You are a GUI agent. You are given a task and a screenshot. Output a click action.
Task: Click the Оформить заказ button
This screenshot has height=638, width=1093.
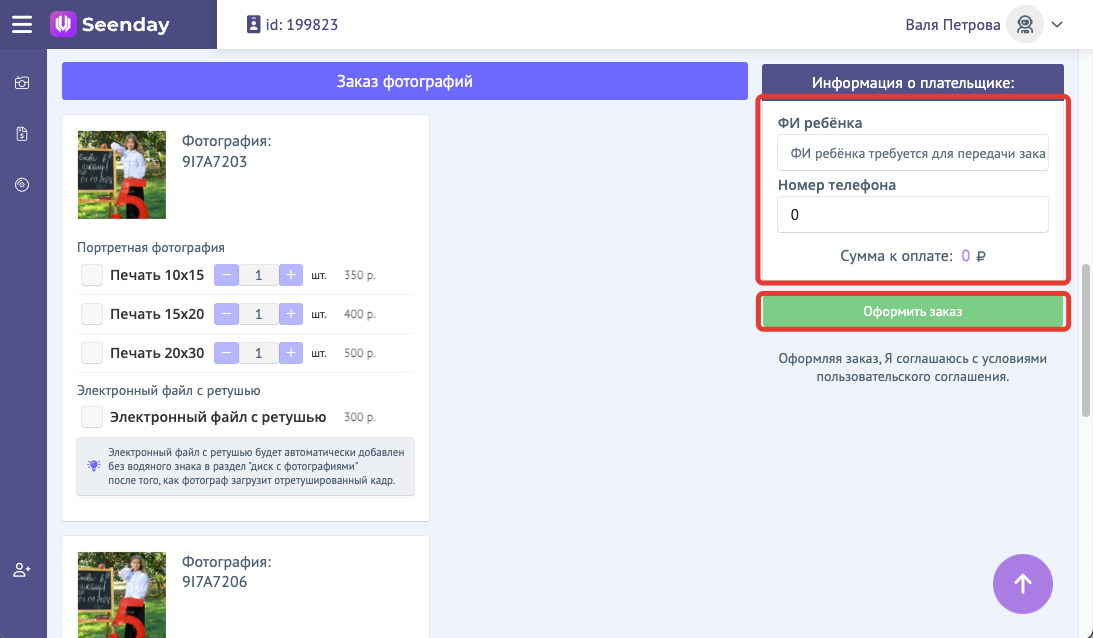pyautogui.click(x=912, y=312)
